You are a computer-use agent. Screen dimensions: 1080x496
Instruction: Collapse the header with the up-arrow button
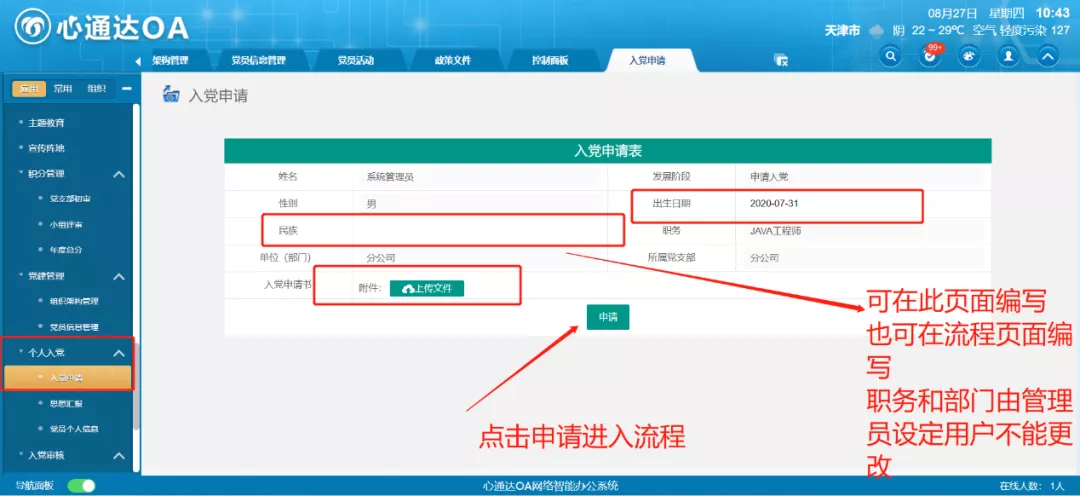click(1047, 57)
